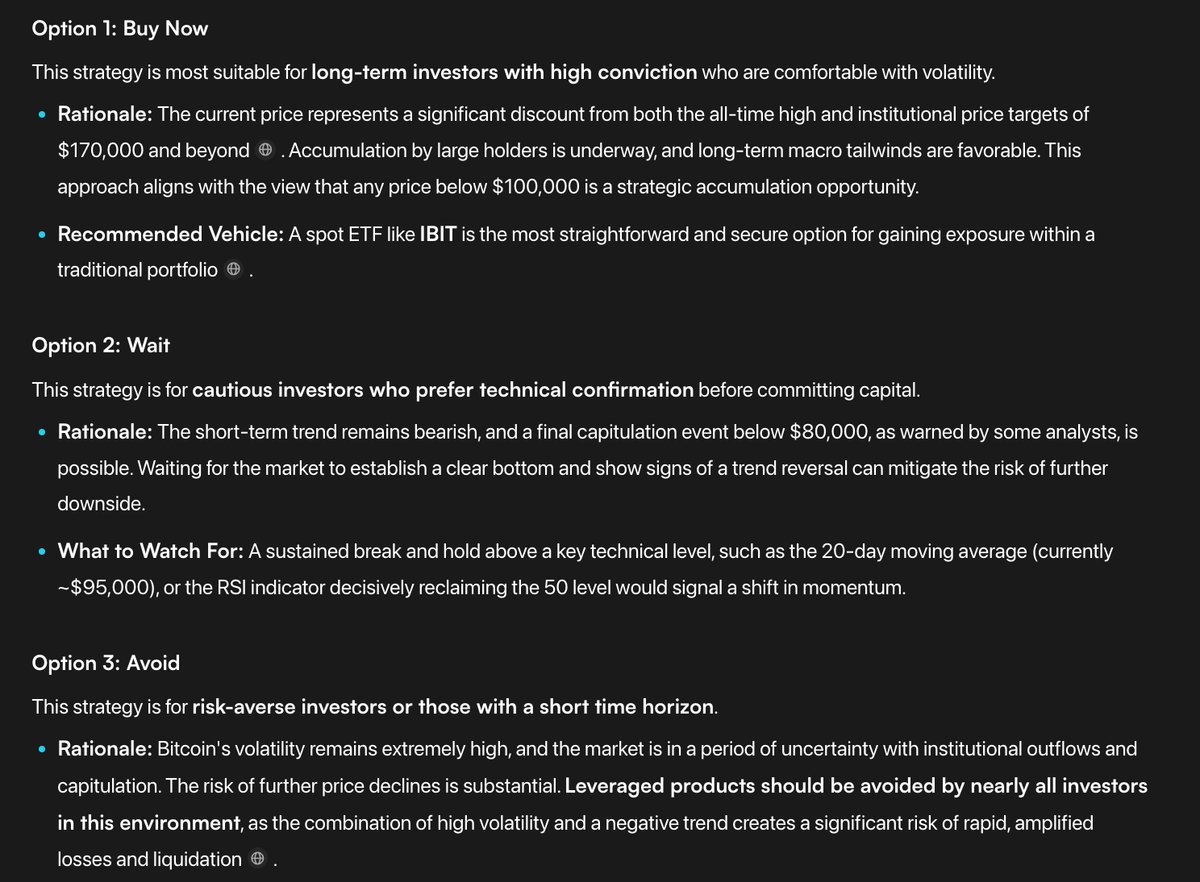This screenshot has width=1200, height=882.
Task: Click the "~$95,000" moving average value
Action: tap(100, 588)
